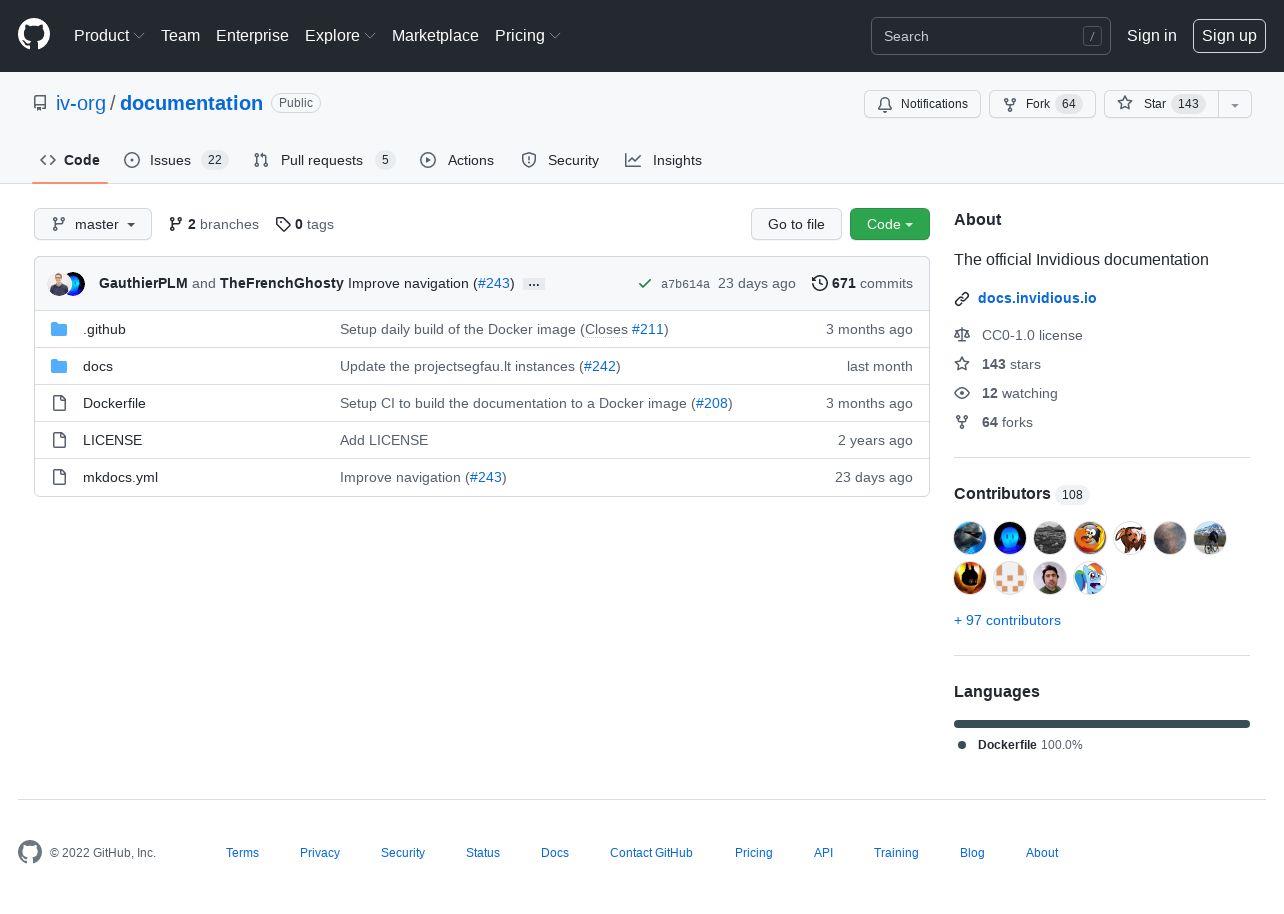
Task: Show + 97 contributors
Action: click(x=1007, y=620)
